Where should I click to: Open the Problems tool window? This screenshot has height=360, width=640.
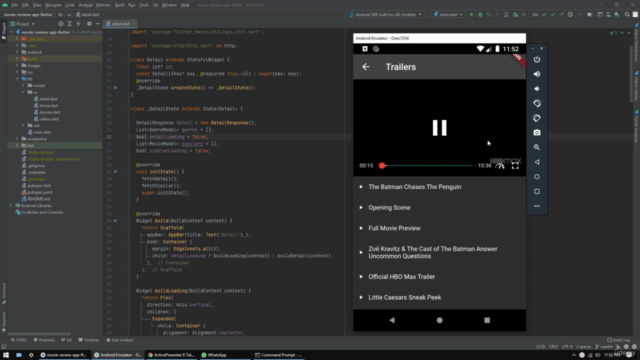click(44, 340)
